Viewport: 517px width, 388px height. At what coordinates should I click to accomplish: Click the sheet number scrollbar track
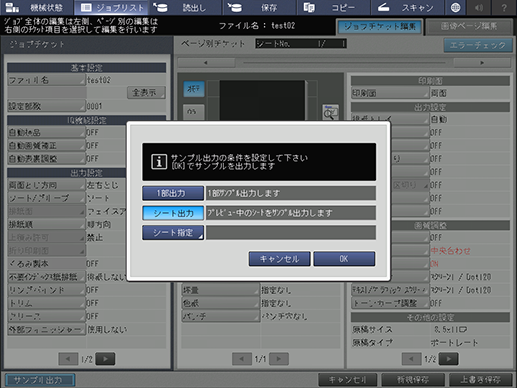click(x=344, y=63)
